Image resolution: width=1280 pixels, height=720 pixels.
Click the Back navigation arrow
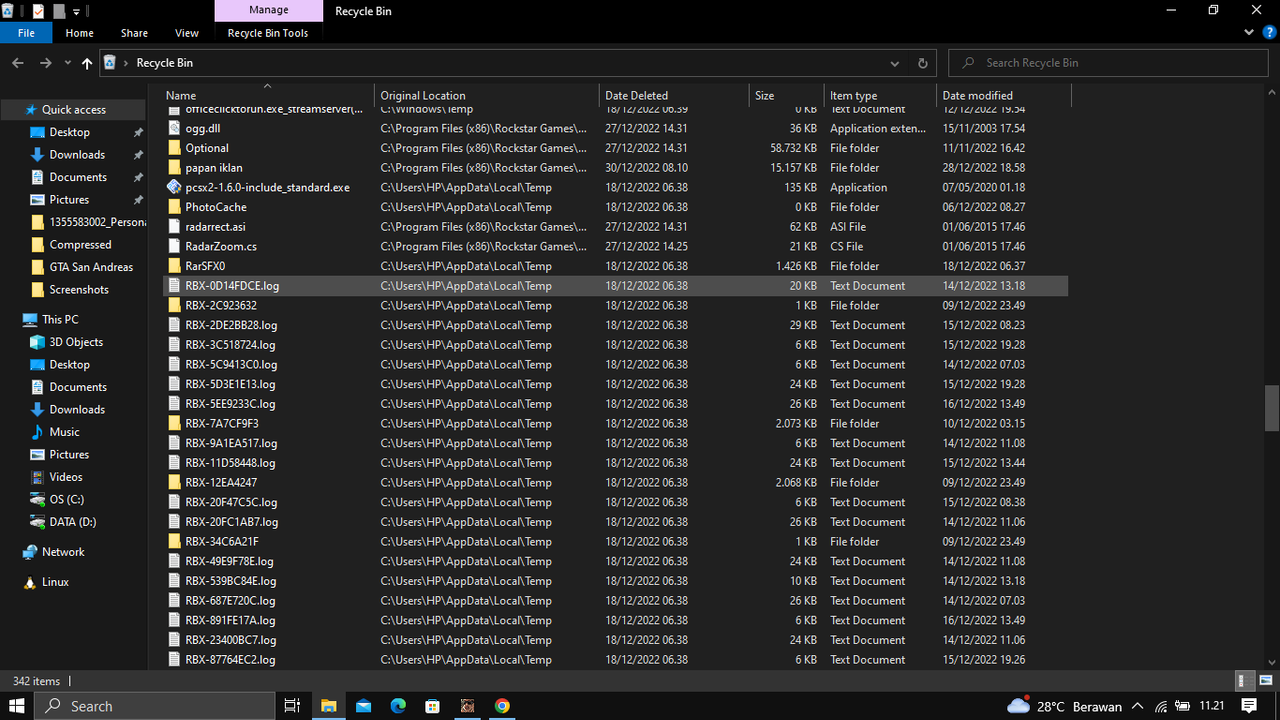coord(17,63)
